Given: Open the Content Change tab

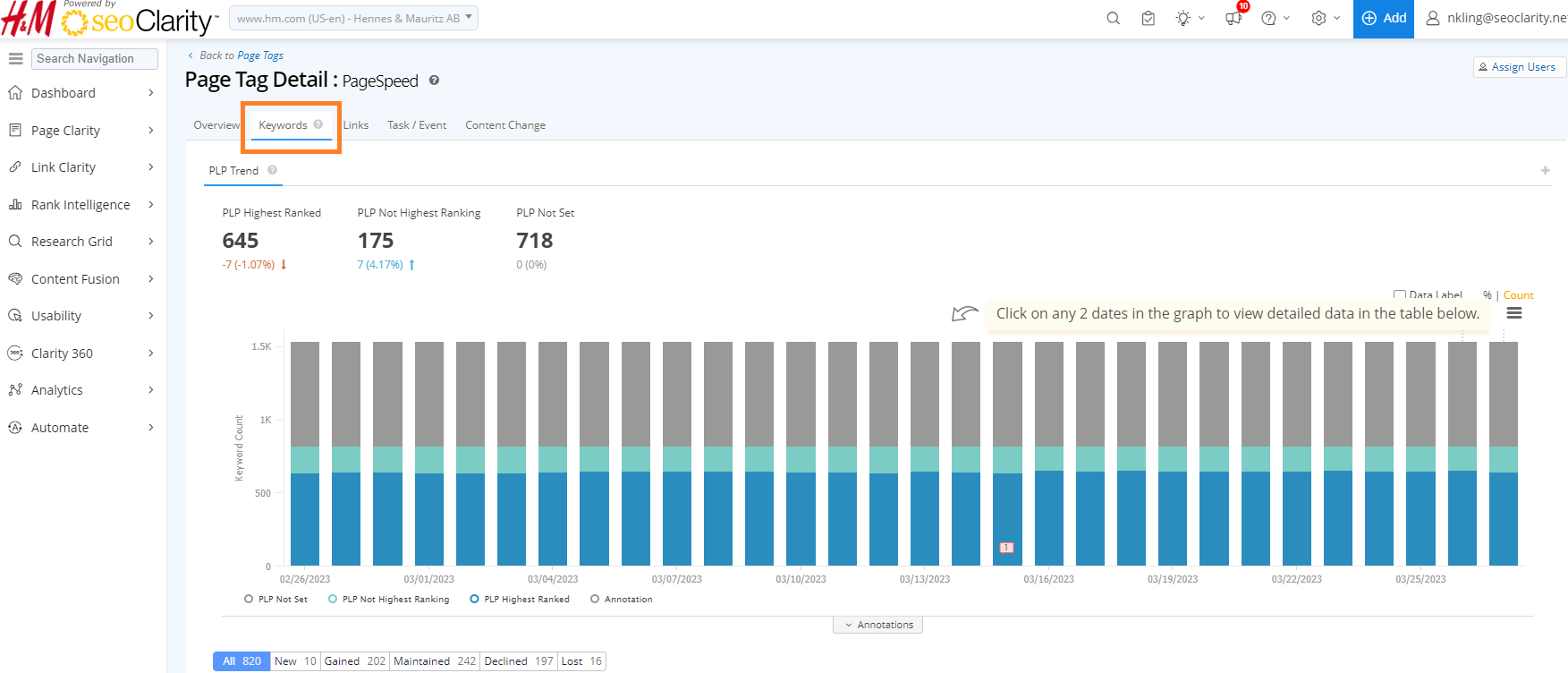Looking at the screenshot, I should click(x=504, y=125).
